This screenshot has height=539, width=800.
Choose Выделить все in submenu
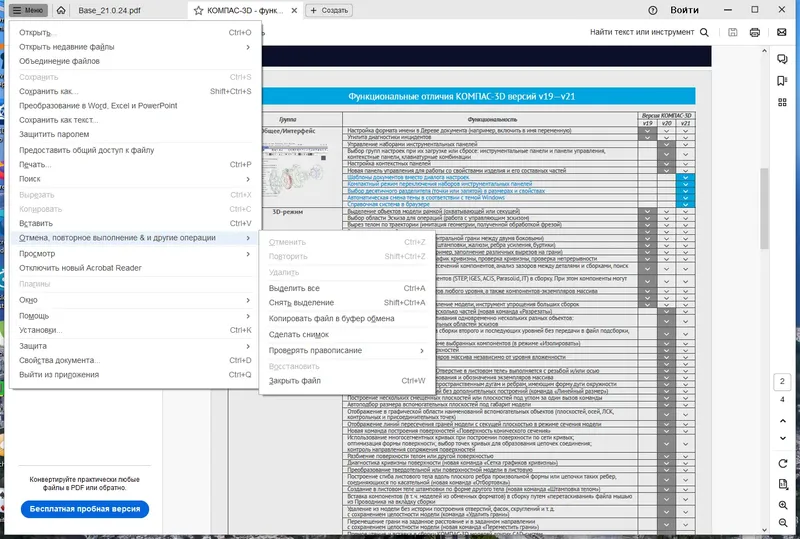[347, 288]
